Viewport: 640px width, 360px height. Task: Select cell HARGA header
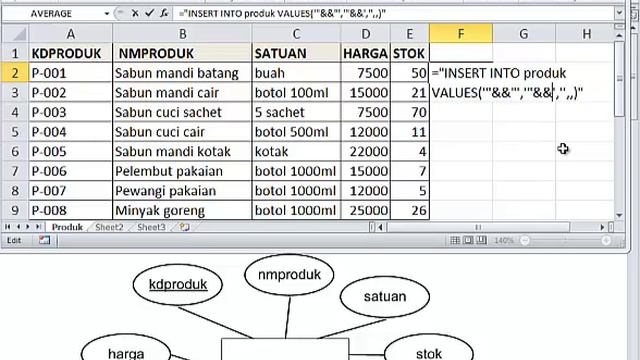(x=366, y=53)
